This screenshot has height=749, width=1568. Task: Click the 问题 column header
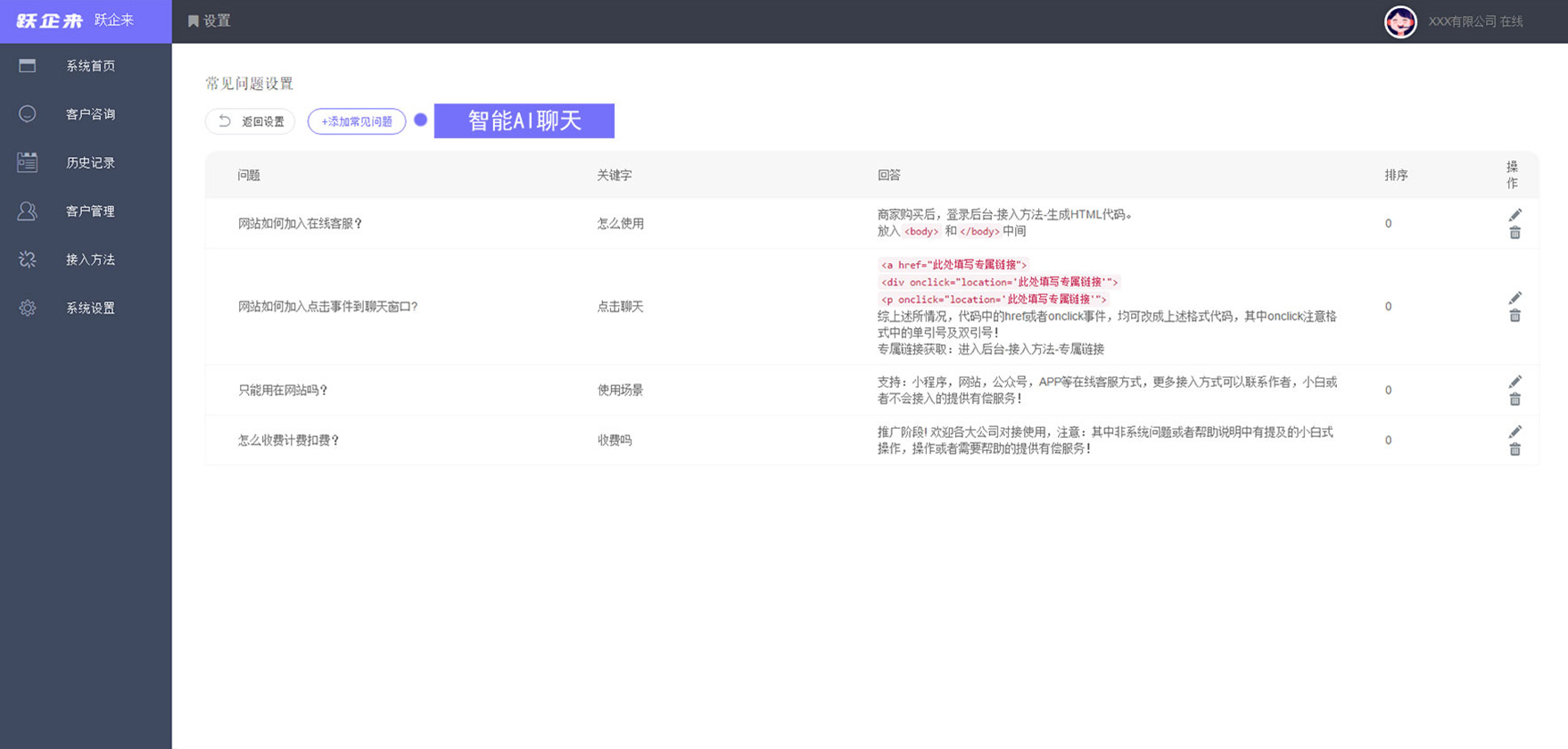[x=249, y=175]
